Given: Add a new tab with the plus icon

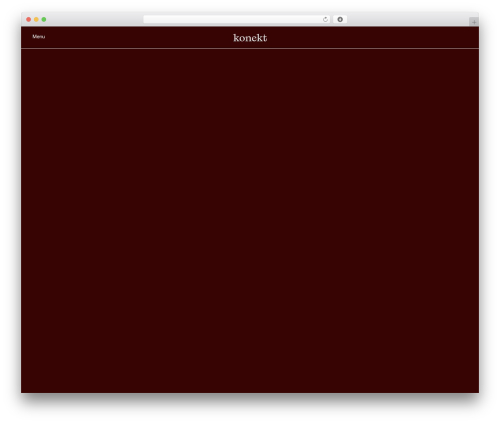Looking at the screenshot, I should pos(474,22).
